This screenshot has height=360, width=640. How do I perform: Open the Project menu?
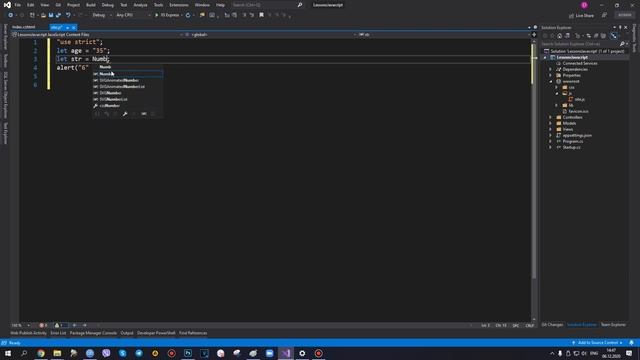tap(73, 5)
